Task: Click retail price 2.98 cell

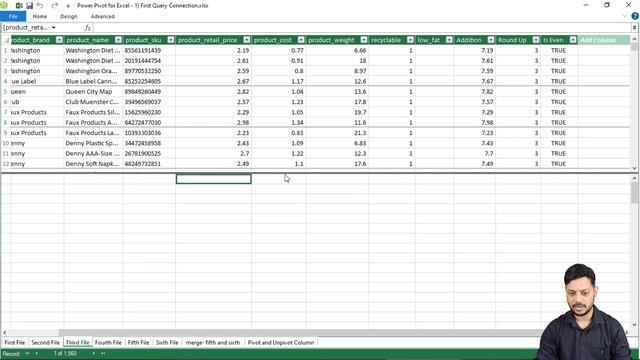Action: pyautogui.click(x=213, y=122)
